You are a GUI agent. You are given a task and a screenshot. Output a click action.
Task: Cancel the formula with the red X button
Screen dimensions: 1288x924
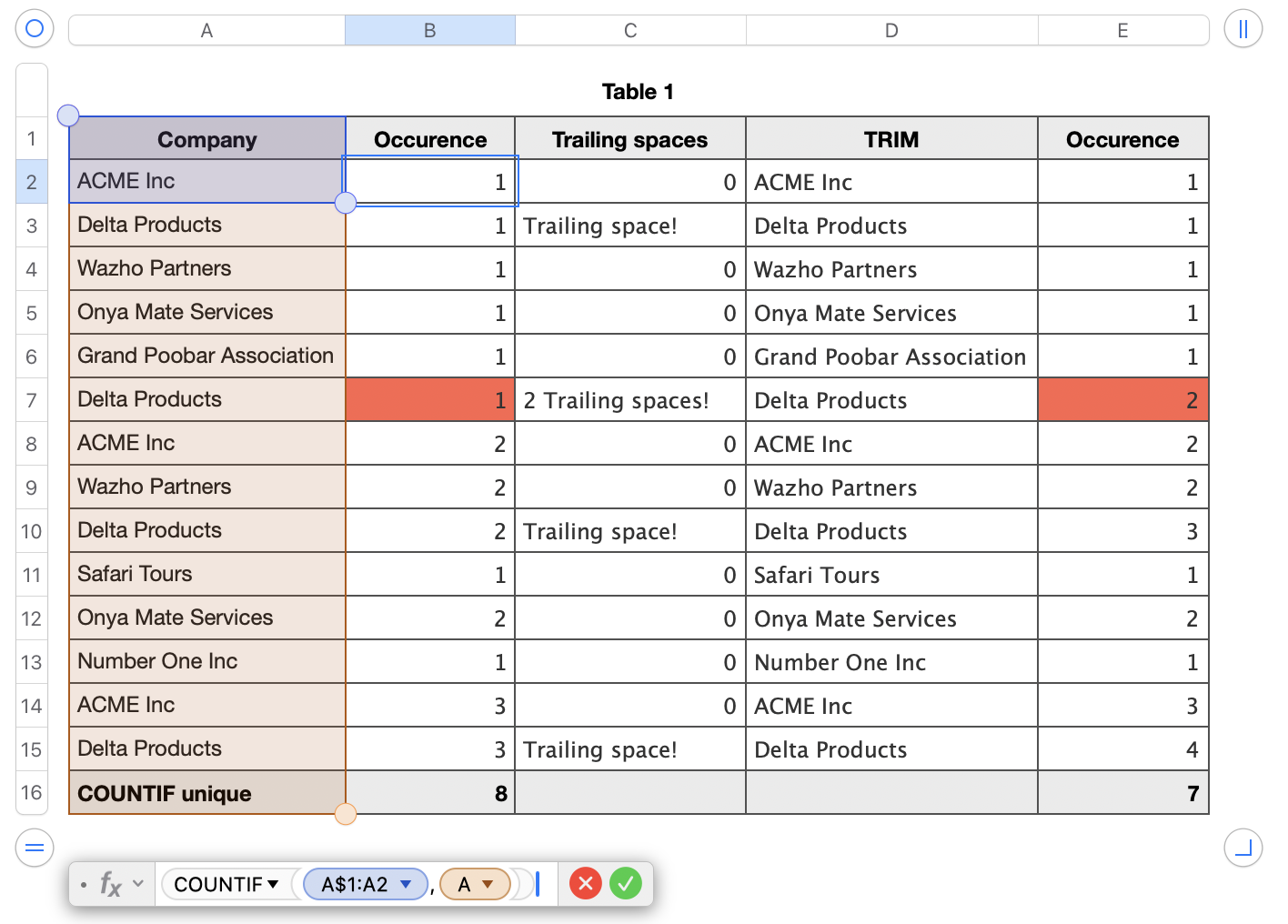pos(586,883)
